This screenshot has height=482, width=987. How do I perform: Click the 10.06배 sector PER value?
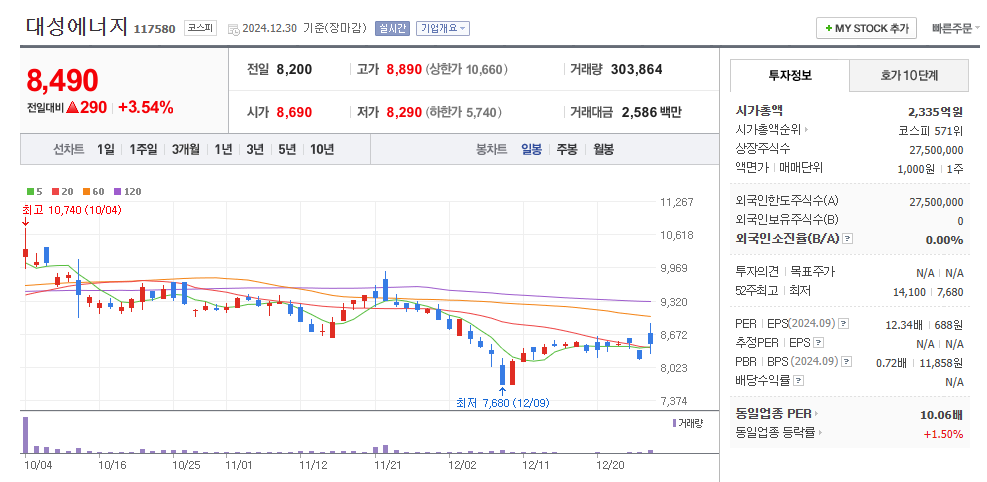tap(940, 415)
